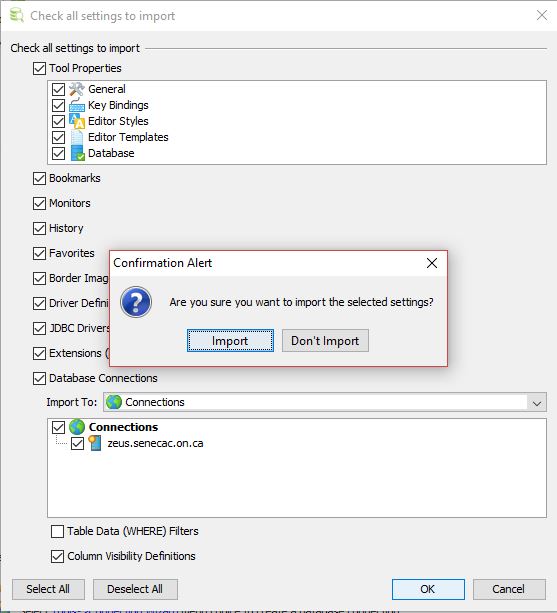The height and width of the screenshot is (613, 557).
Task: Open the Import To dropdown arrow
Action: 537,403
